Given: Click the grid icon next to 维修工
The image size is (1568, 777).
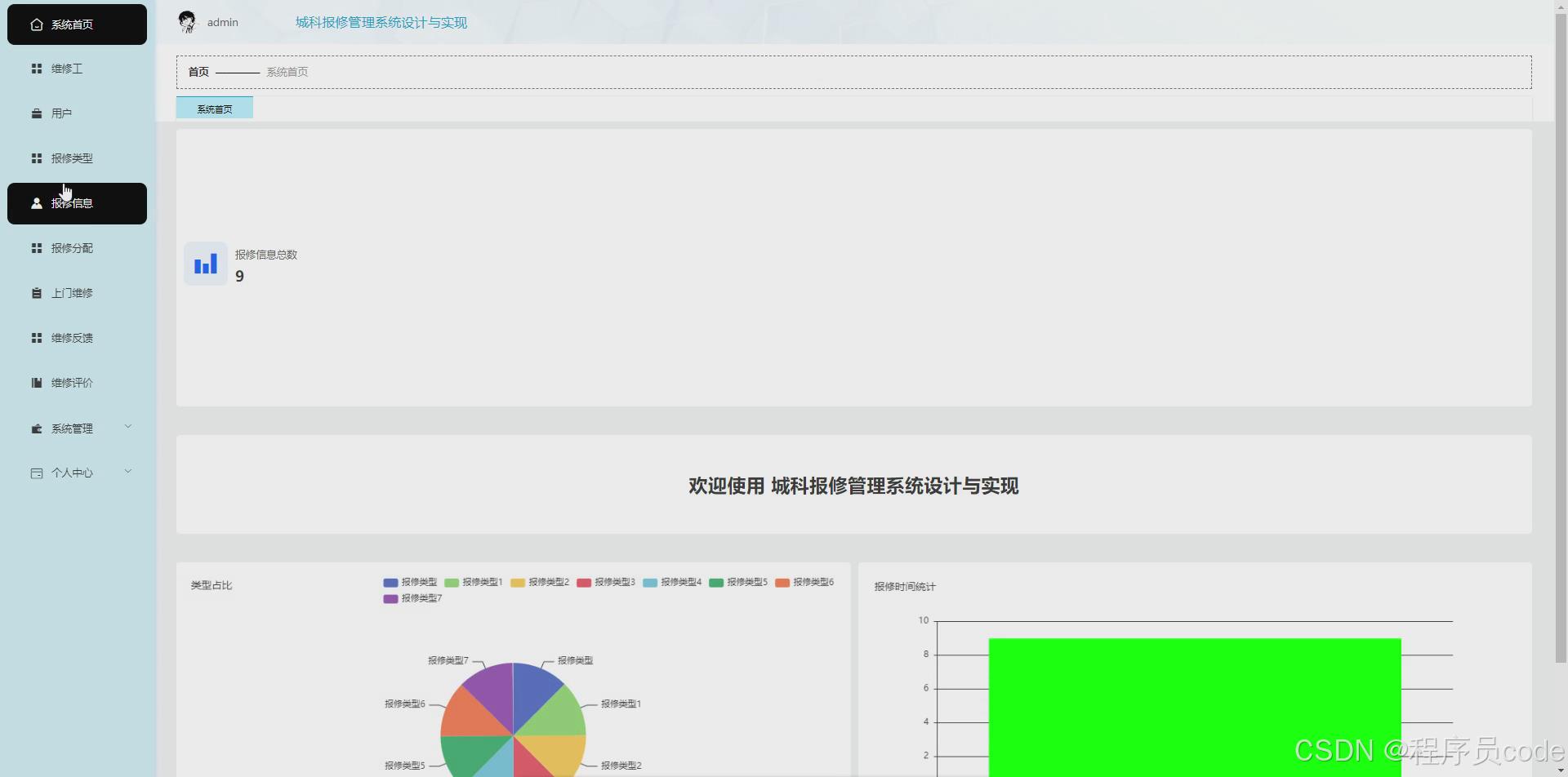Looking at the screenshot, I should pyautogui.click(x=37, y=69).
